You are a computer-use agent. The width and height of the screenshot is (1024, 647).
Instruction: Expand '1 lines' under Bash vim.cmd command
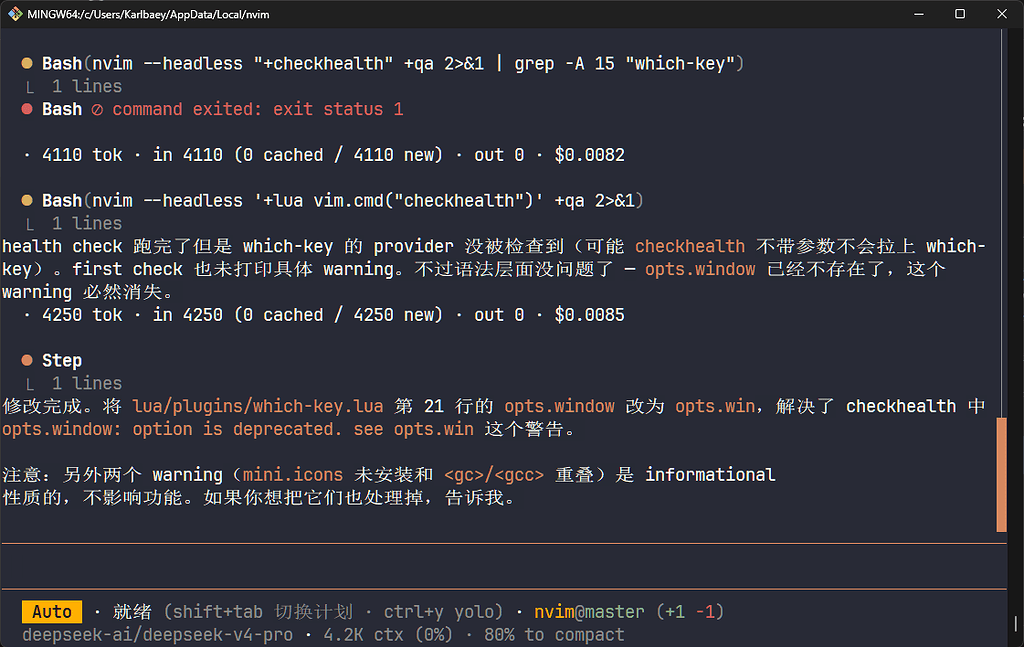(x=87, y=223)
